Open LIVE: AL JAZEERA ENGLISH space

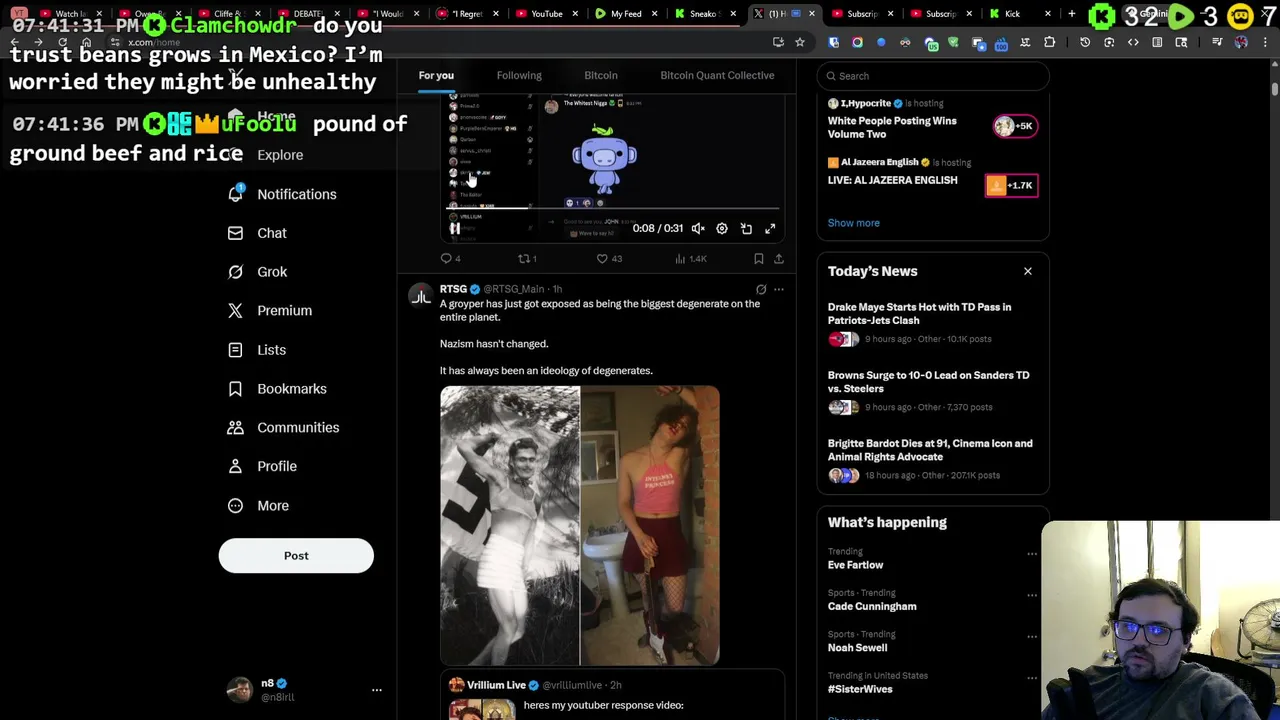pyautogui.click(x=893, y=180)
